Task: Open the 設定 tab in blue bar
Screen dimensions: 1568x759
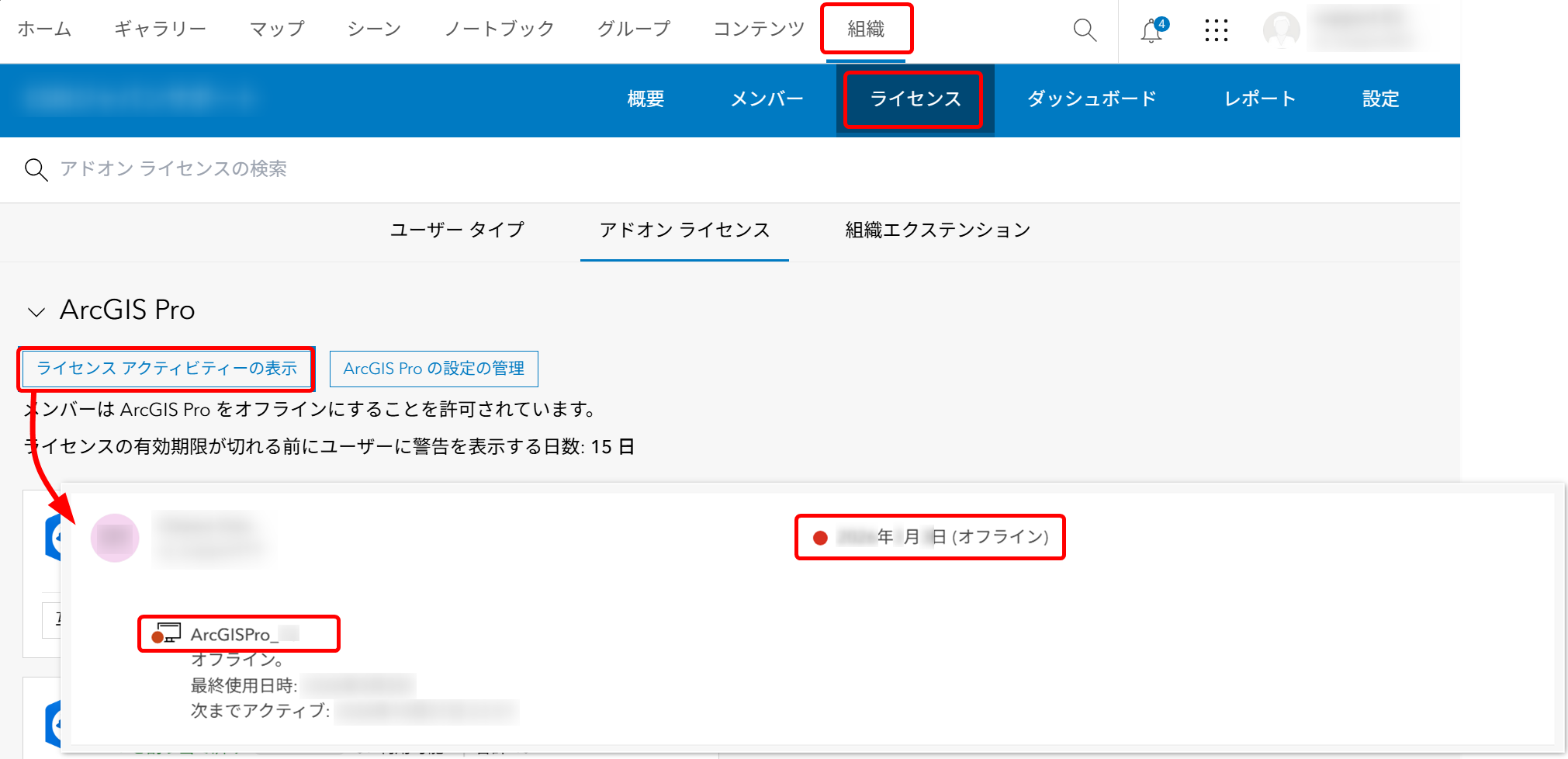Action: [x=1380, y=99]
